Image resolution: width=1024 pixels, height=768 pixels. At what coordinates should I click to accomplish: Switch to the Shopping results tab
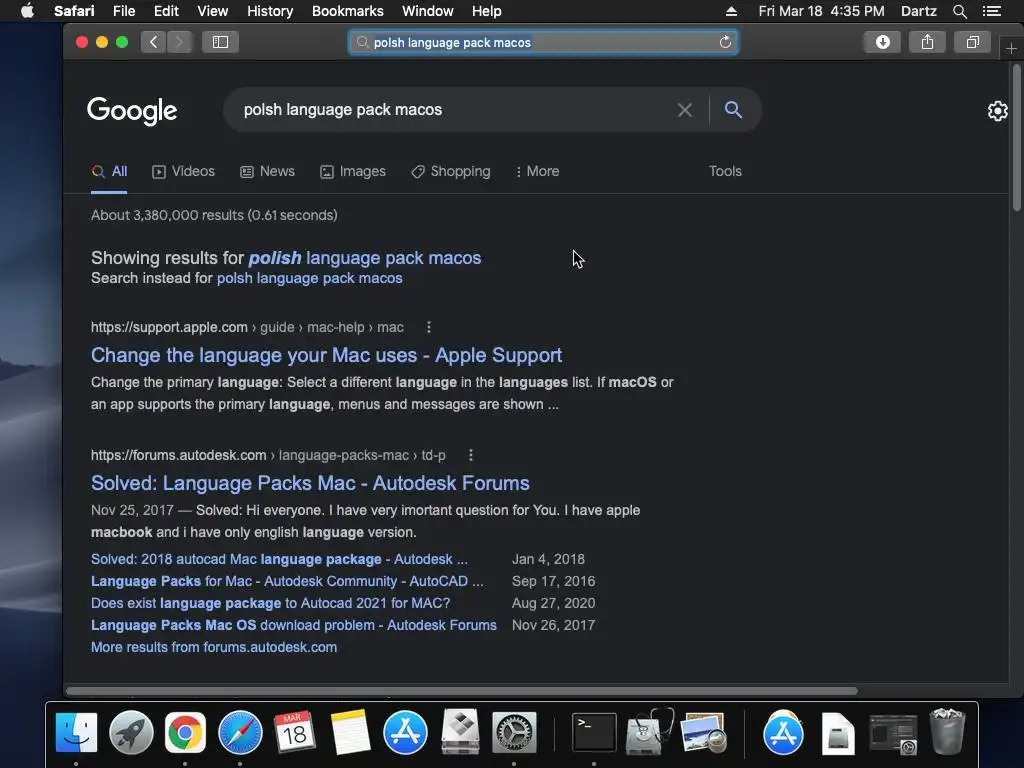(x=451, y=172)
